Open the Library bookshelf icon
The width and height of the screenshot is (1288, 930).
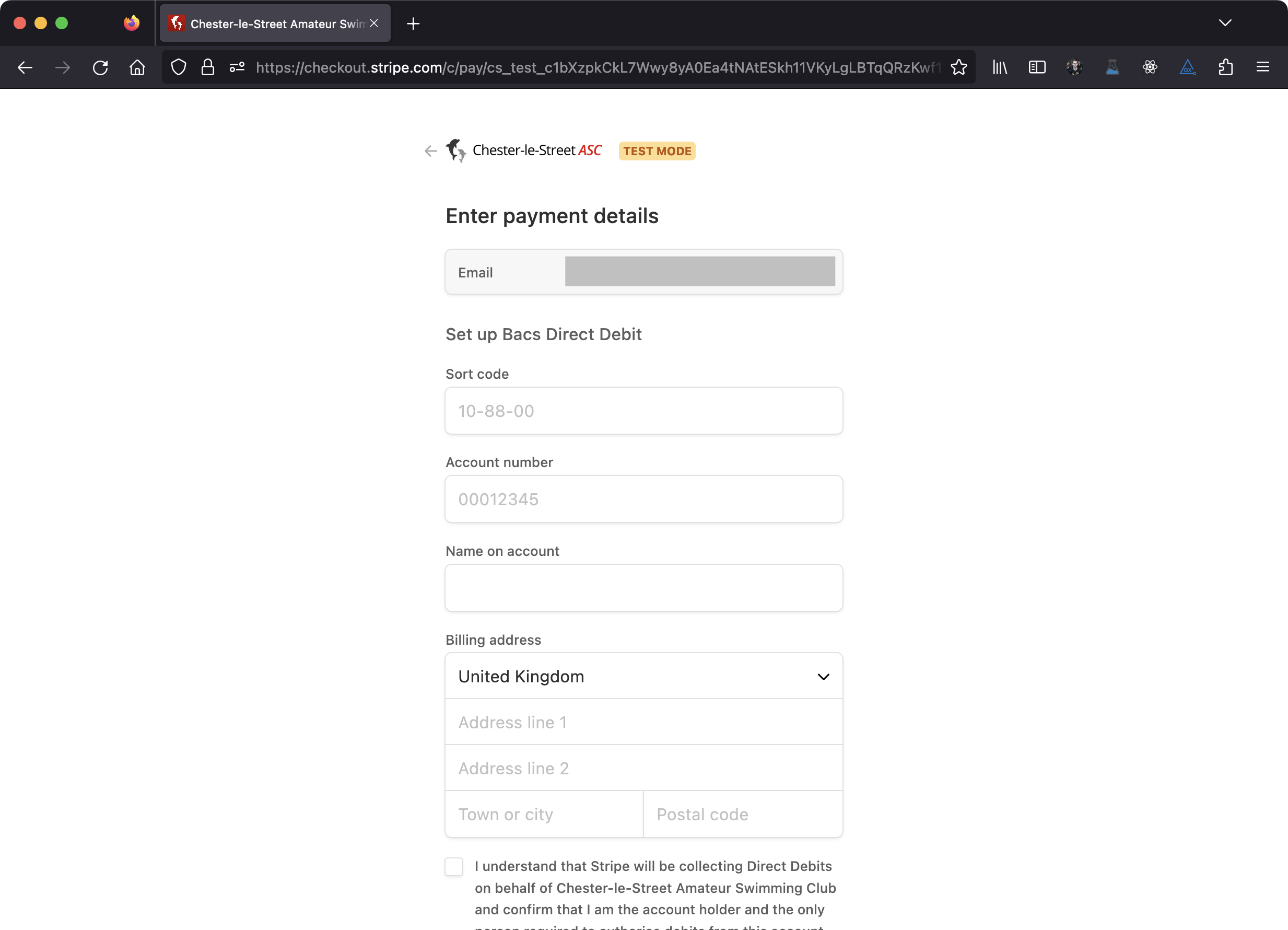coord(1000,67)
